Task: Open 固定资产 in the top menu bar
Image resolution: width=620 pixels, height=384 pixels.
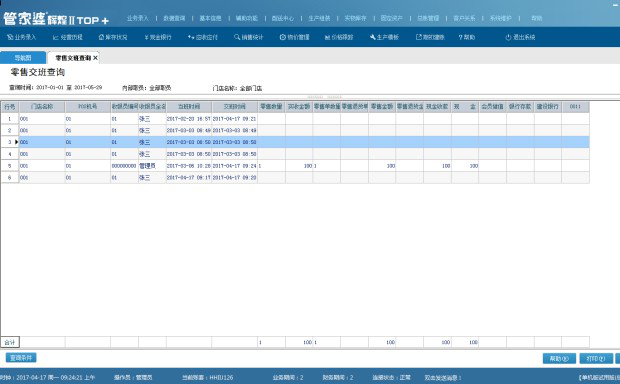Action: pyautogui.click(x=391, y=18)
